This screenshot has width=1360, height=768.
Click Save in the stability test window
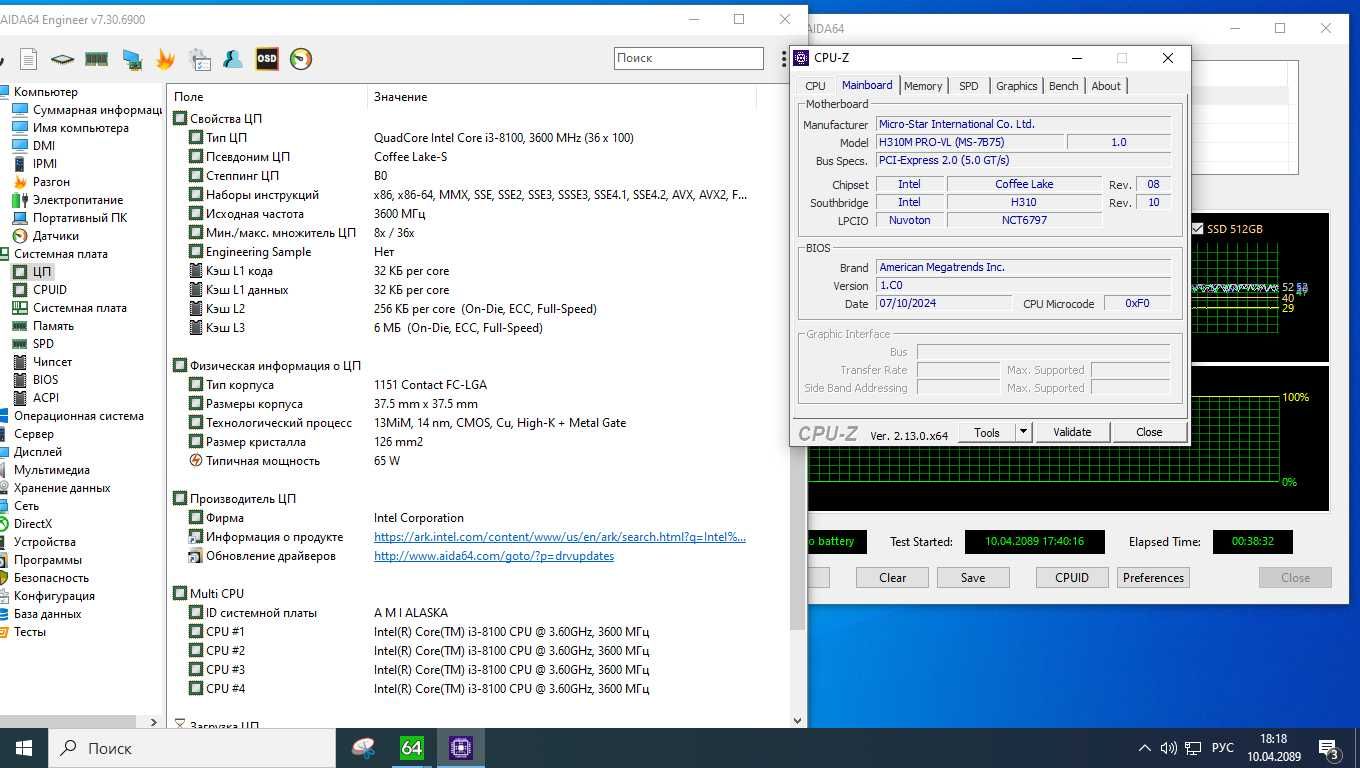tap(973, 577)
